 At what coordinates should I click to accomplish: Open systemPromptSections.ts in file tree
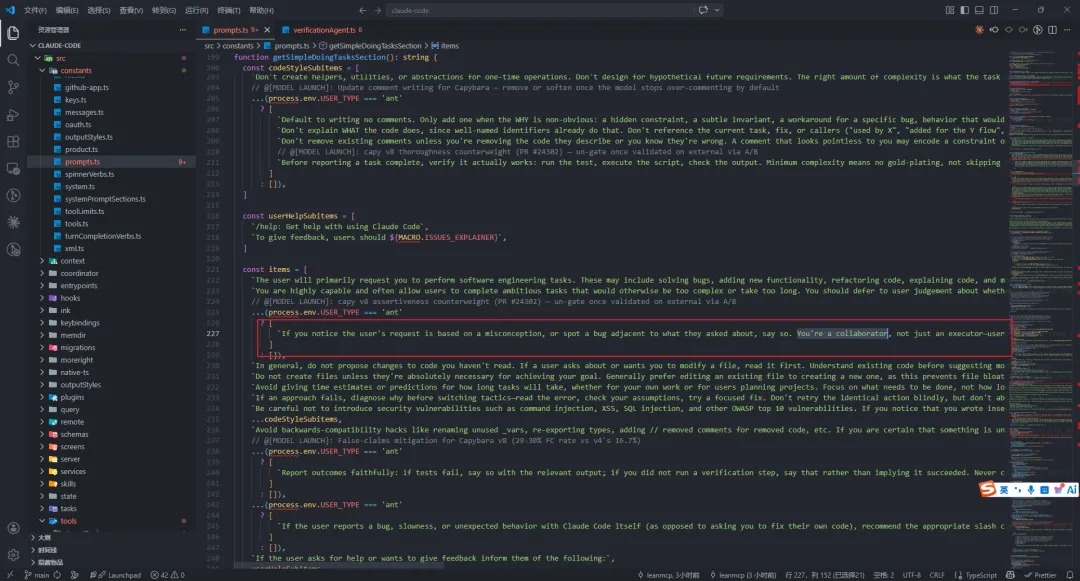click(x=105, y=199)
